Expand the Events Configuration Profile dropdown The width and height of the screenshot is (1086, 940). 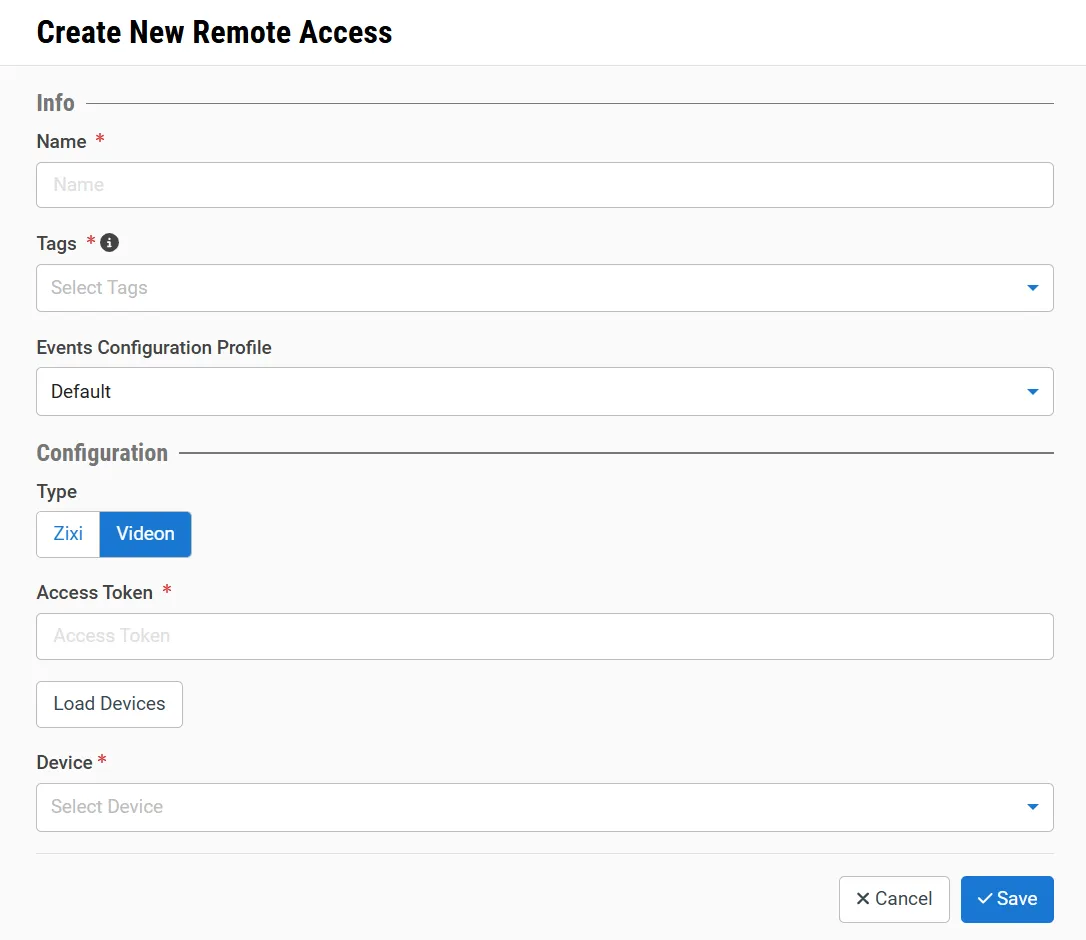(544, 391)
